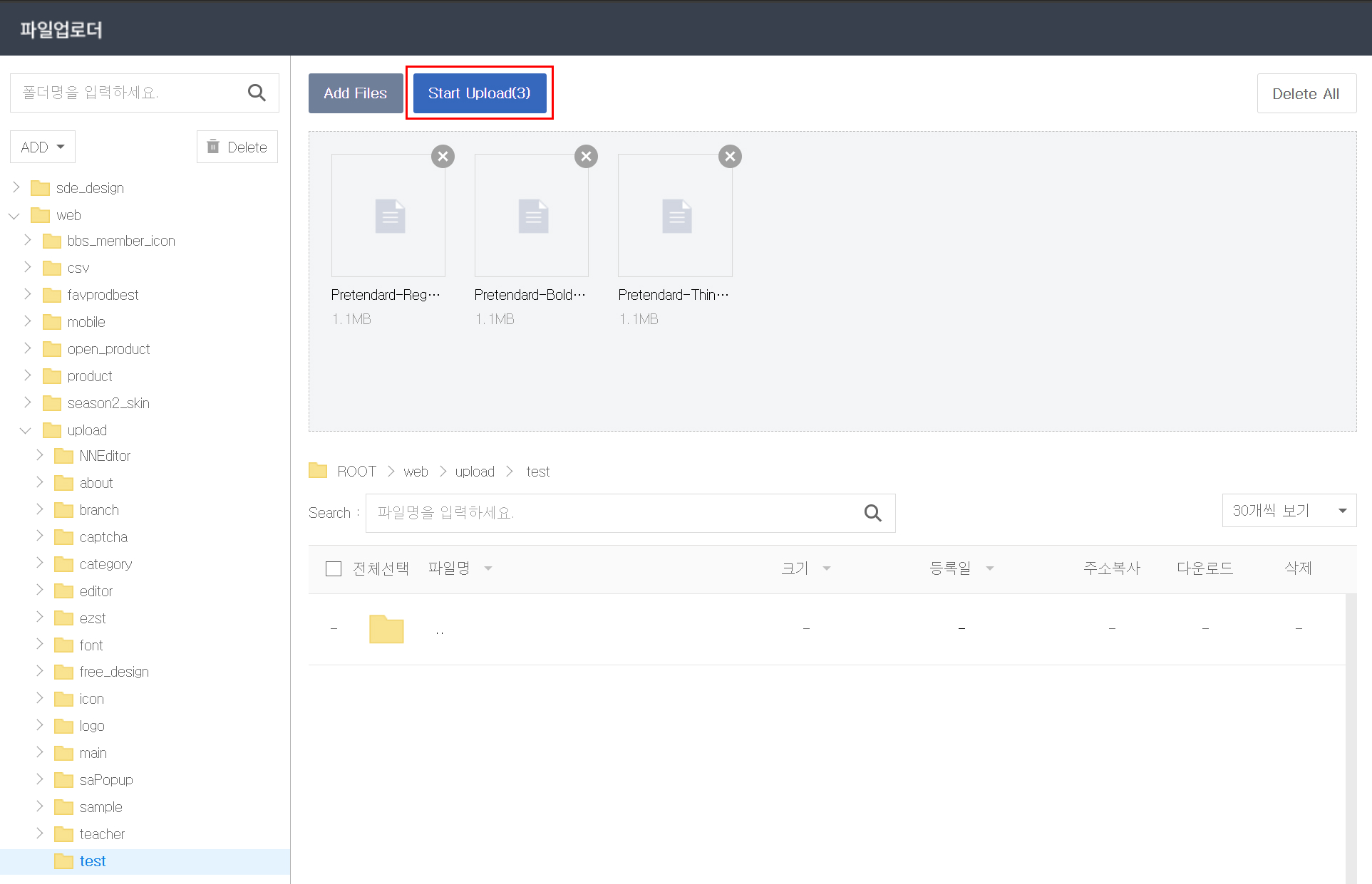The height and width of the screenshot is (884, 1372).
Task: Select the font folder in tree
Action: click(x=91, y=645)
